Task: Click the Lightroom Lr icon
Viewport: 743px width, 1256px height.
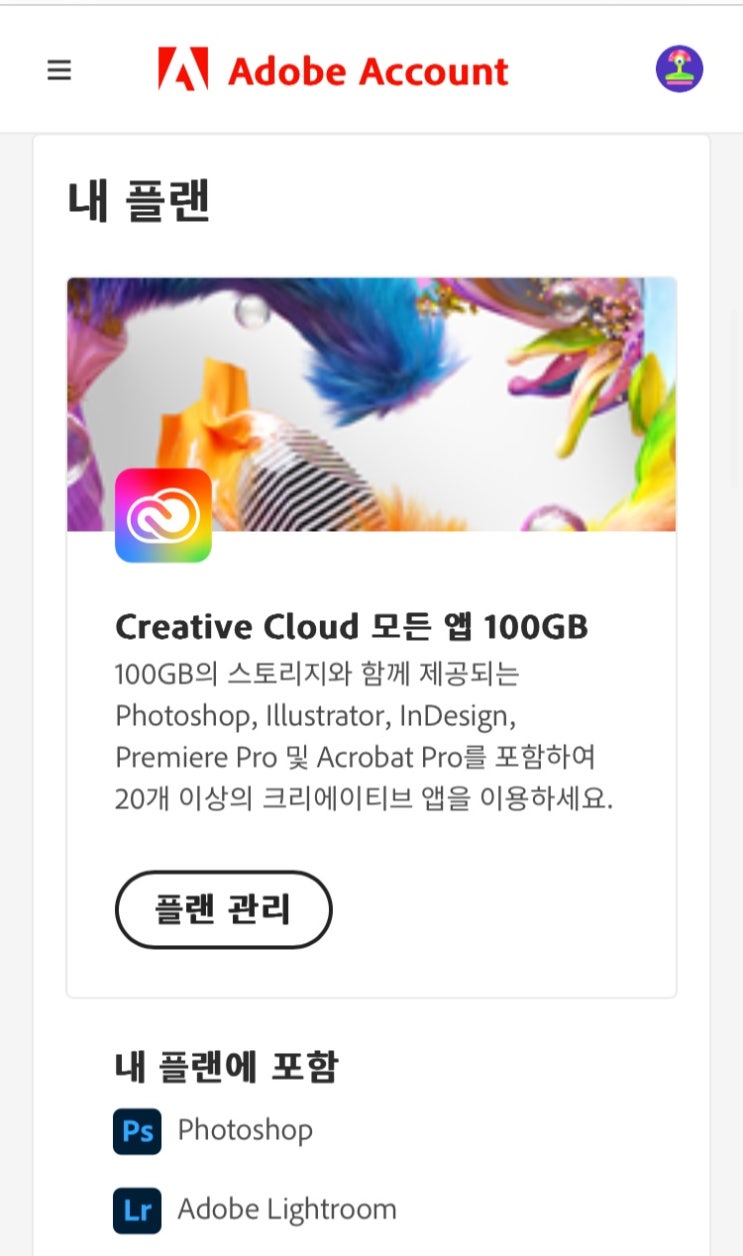Action: click(x=137, y=1210)
